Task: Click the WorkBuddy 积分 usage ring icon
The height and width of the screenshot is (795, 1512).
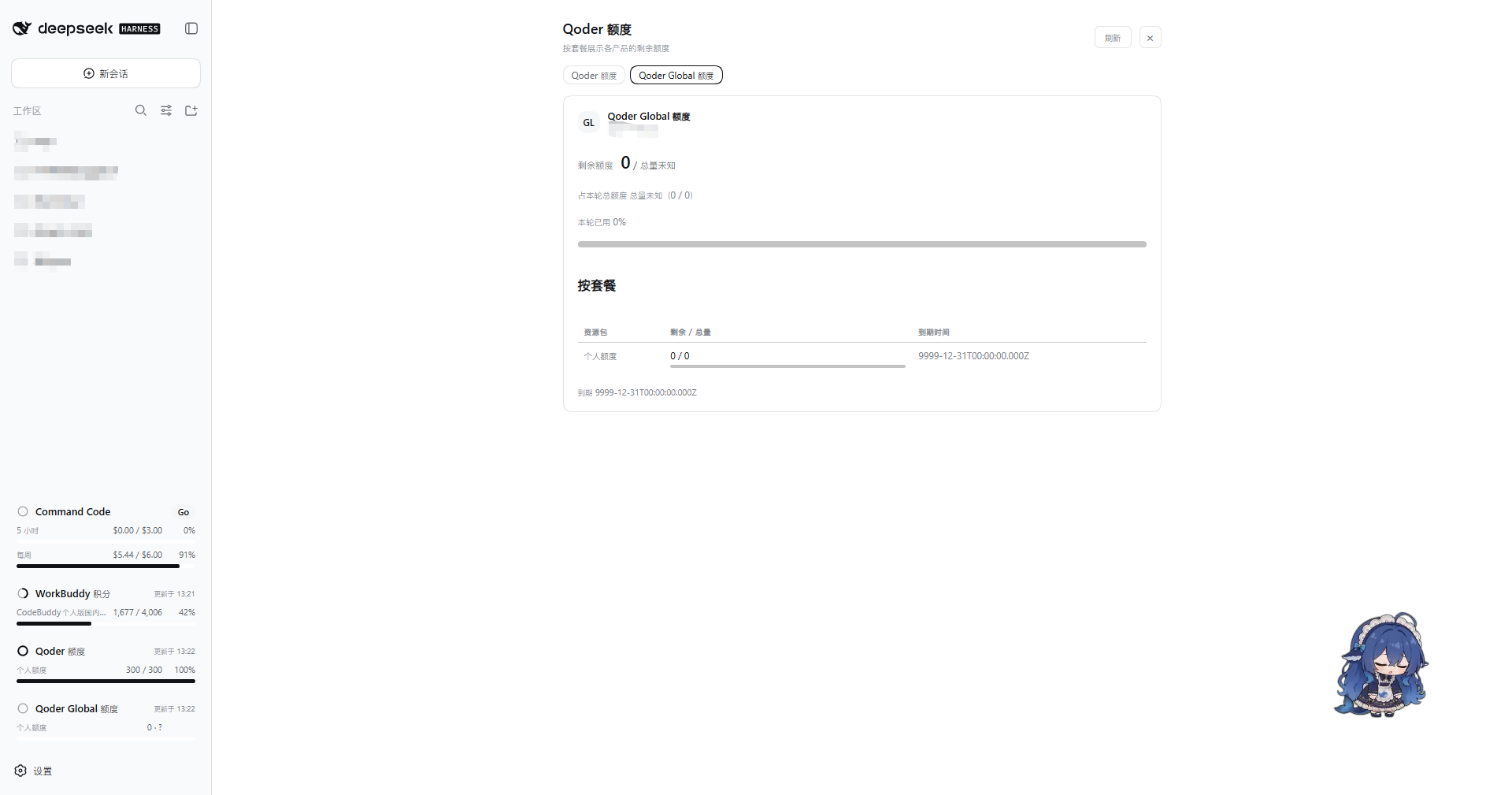Action: pyautogui.click(x=23, y=593)
